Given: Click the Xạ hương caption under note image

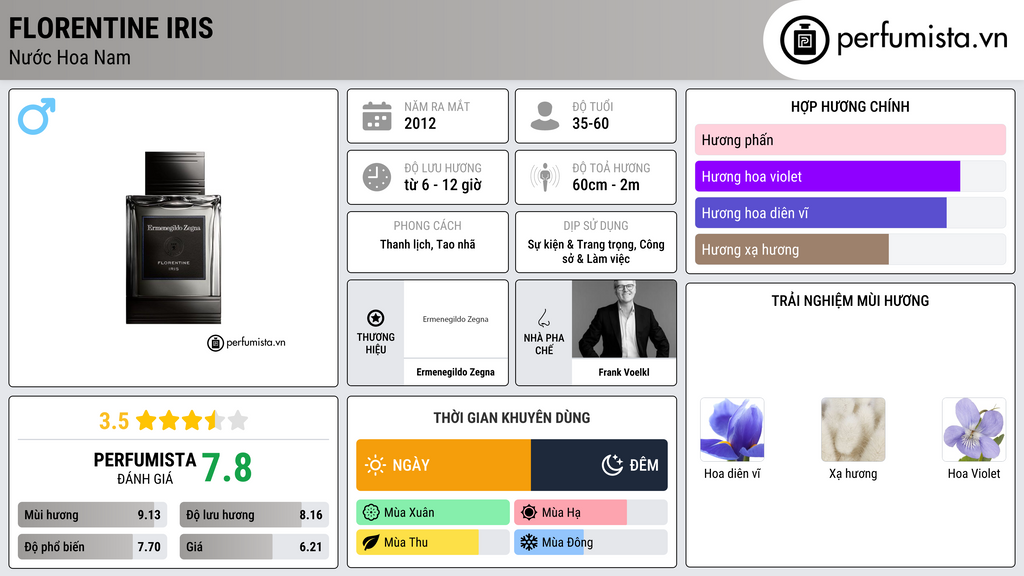Looking at the screenshot, I should click(x=853, y=473).
